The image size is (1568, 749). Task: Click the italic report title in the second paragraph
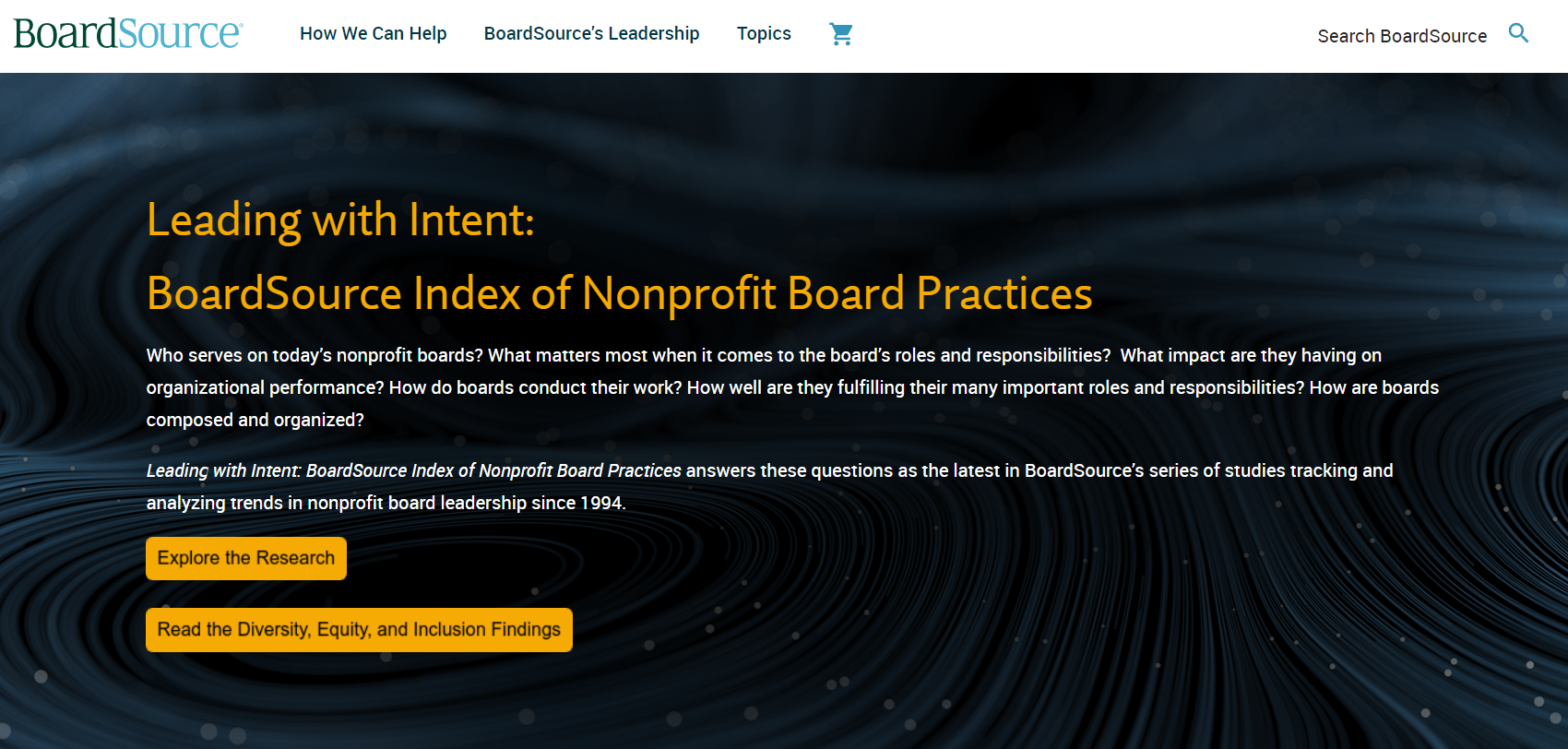413,471
